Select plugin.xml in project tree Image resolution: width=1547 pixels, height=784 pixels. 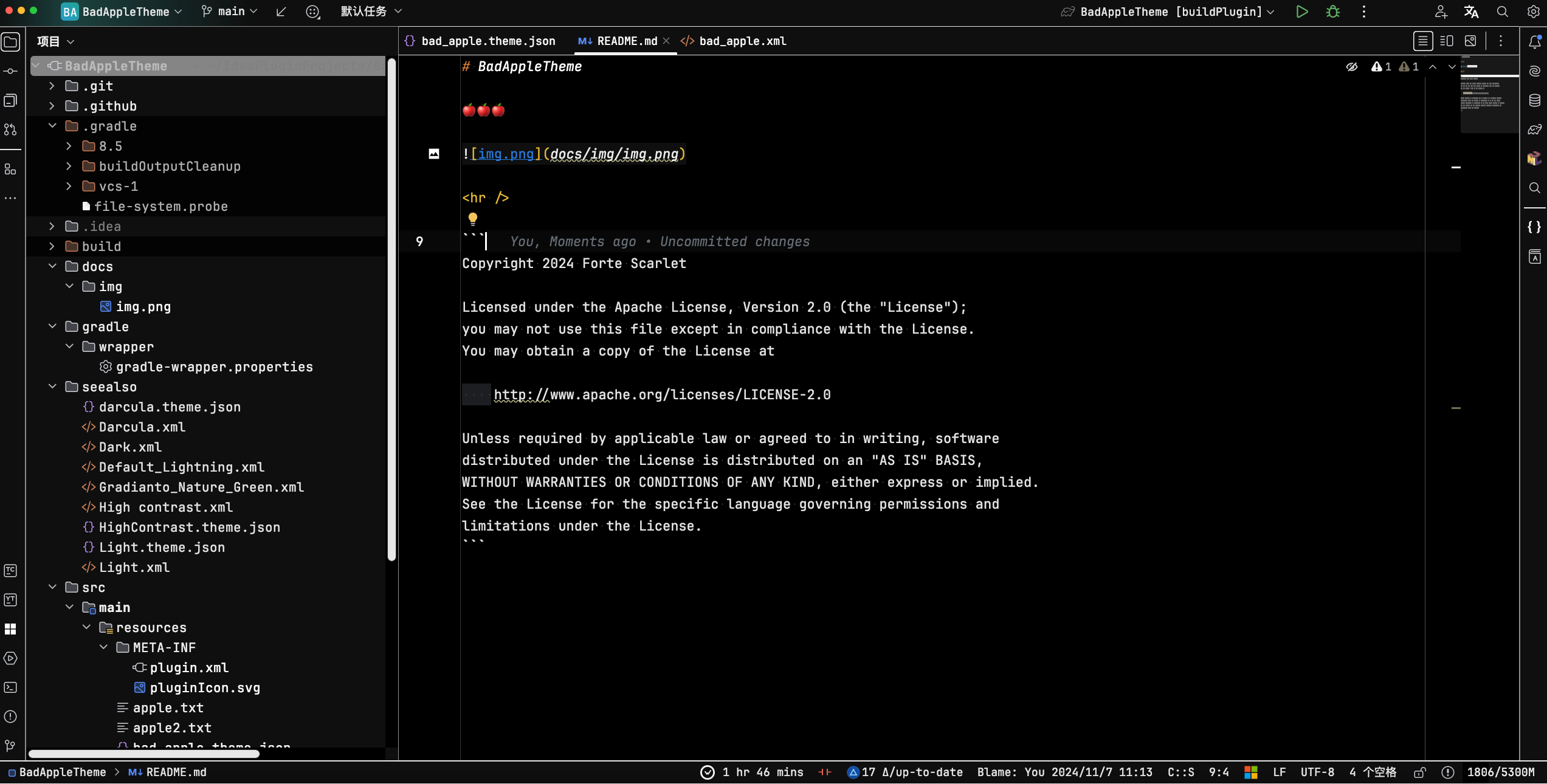(181, 668)
